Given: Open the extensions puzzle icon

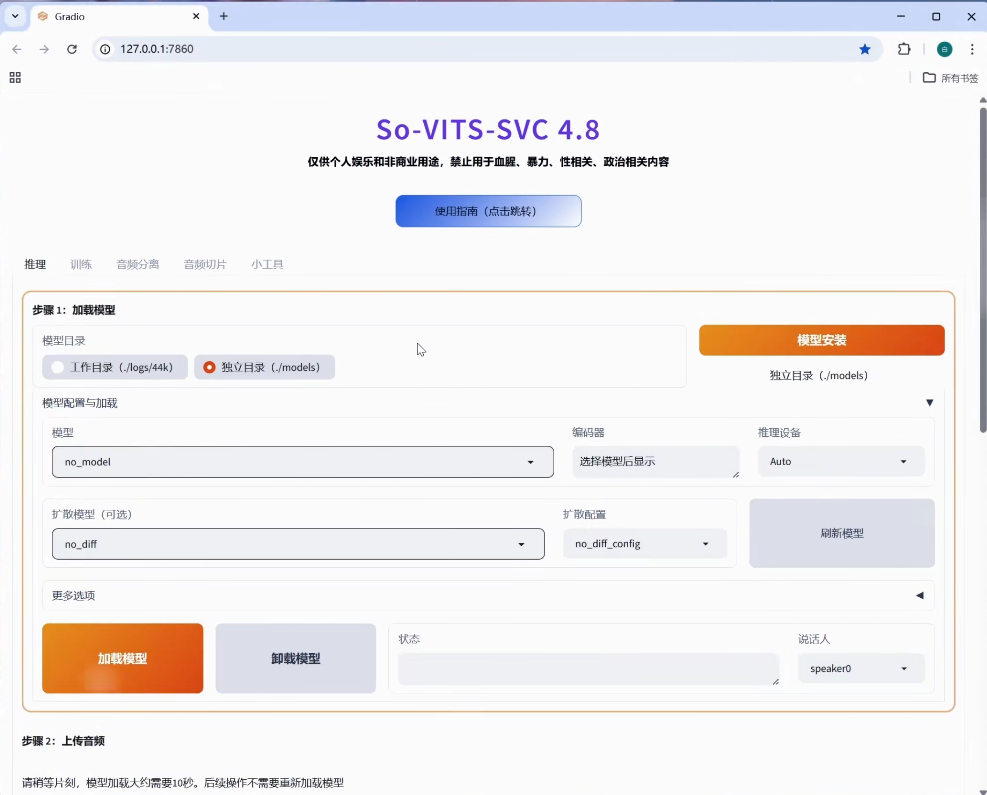Looking at the screenshot, I should pyautogui.click(x=904, y=49).
